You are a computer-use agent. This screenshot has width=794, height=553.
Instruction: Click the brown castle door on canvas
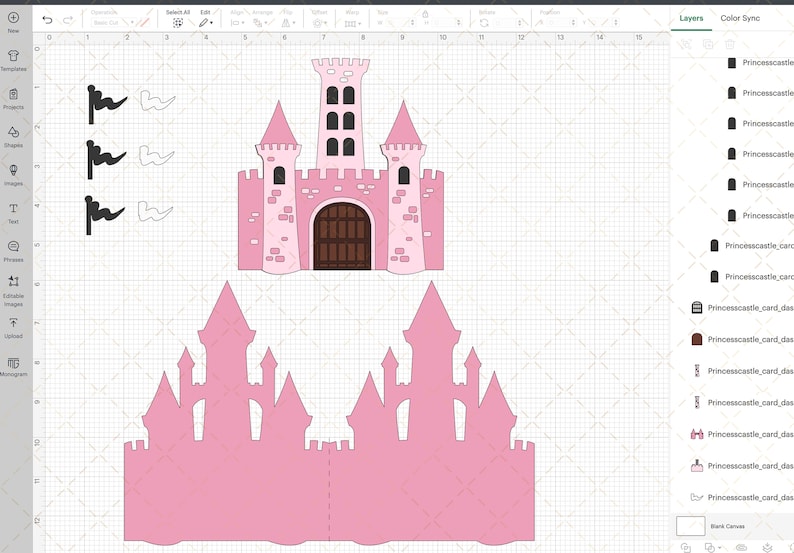[x=342, y=237]
